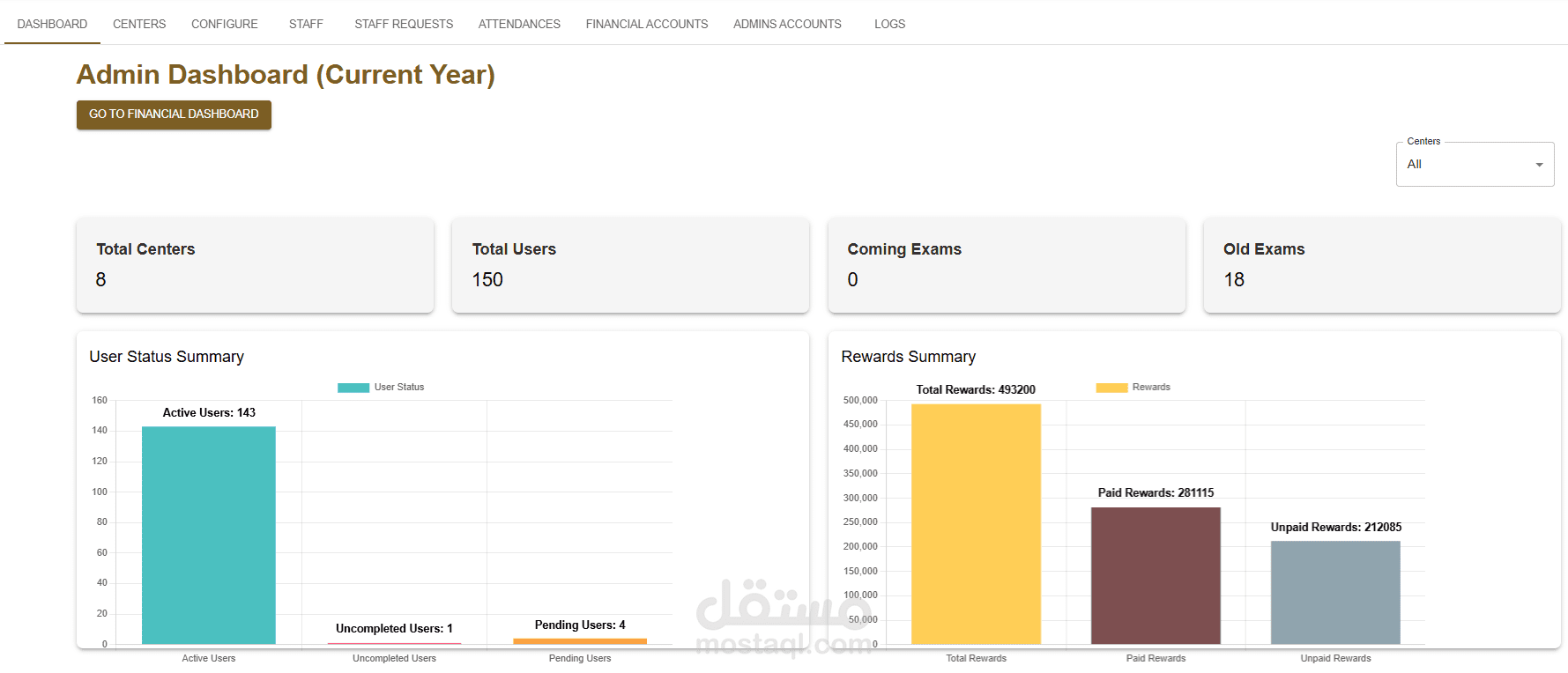Toggle the User Status legend swatch

coord(353,388)
